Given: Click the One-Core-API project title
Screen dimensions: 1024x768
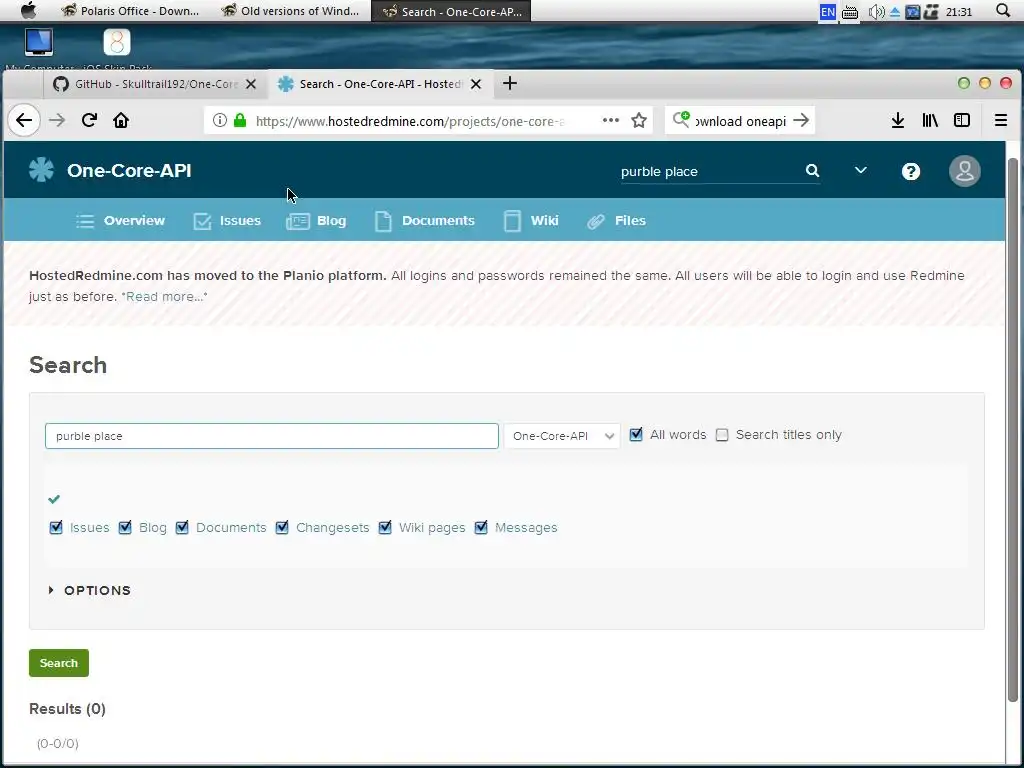Looking at the screenshot, I should (129, 170).
